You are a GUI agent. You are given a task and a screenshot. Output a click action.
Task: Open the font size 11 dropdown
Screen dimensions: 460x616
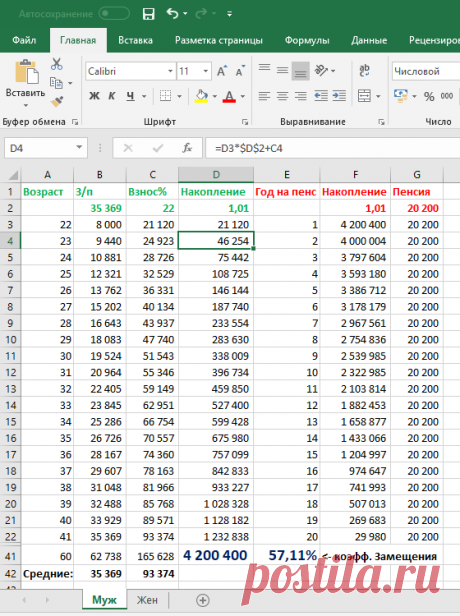pyautogui.click(x=205, y=71)
